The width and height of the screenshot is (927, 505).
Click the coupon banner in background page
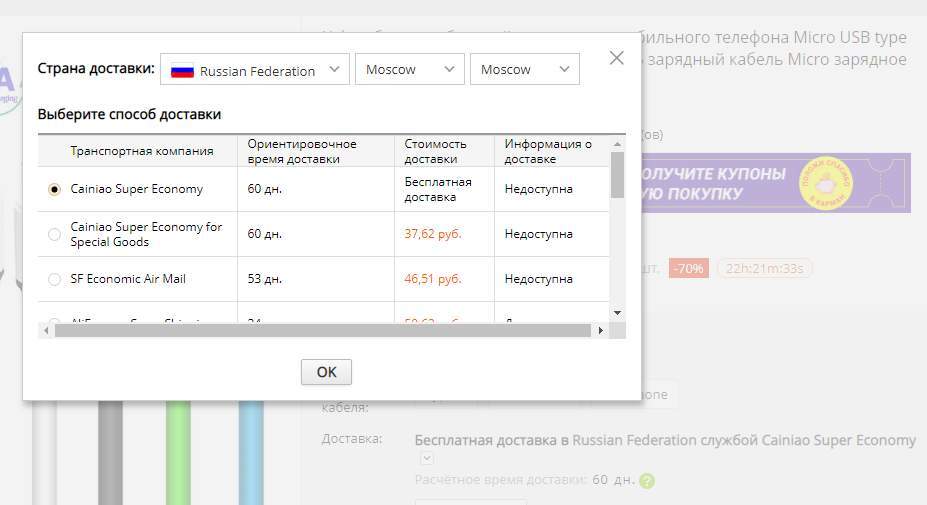point(776,183)
